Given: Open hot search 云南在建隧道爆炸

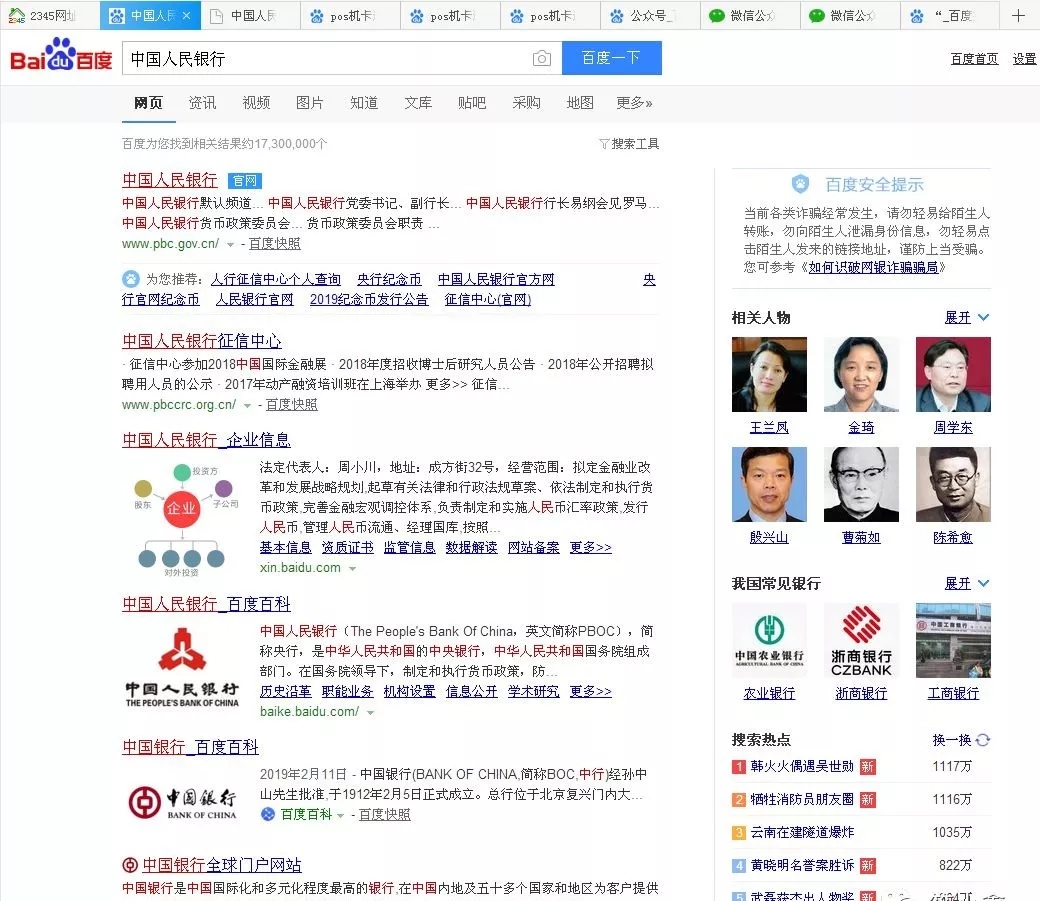Looking at the screenshot, I should (x=802, y=832).
